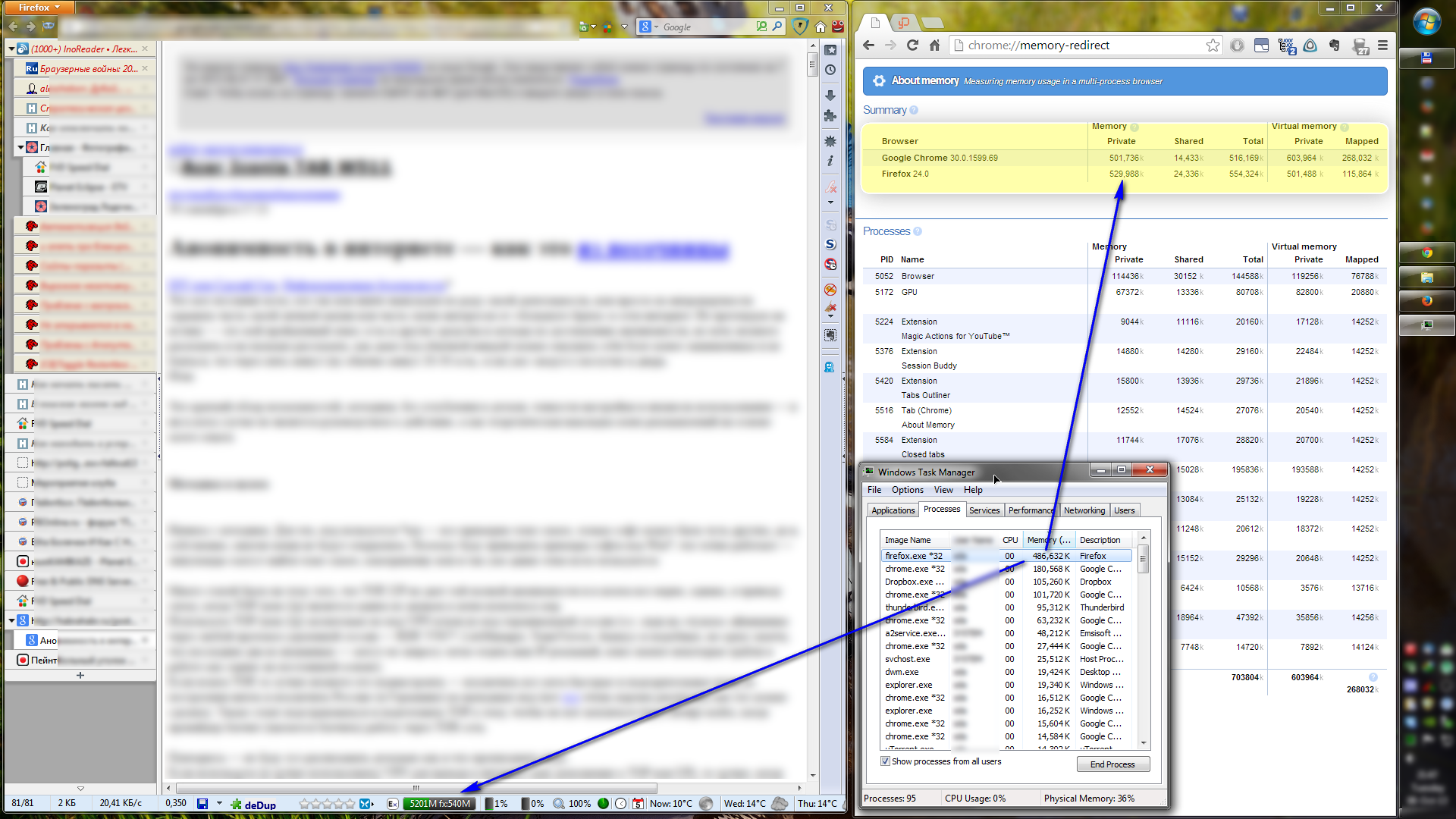Open Chrome home page

[934, 45]
